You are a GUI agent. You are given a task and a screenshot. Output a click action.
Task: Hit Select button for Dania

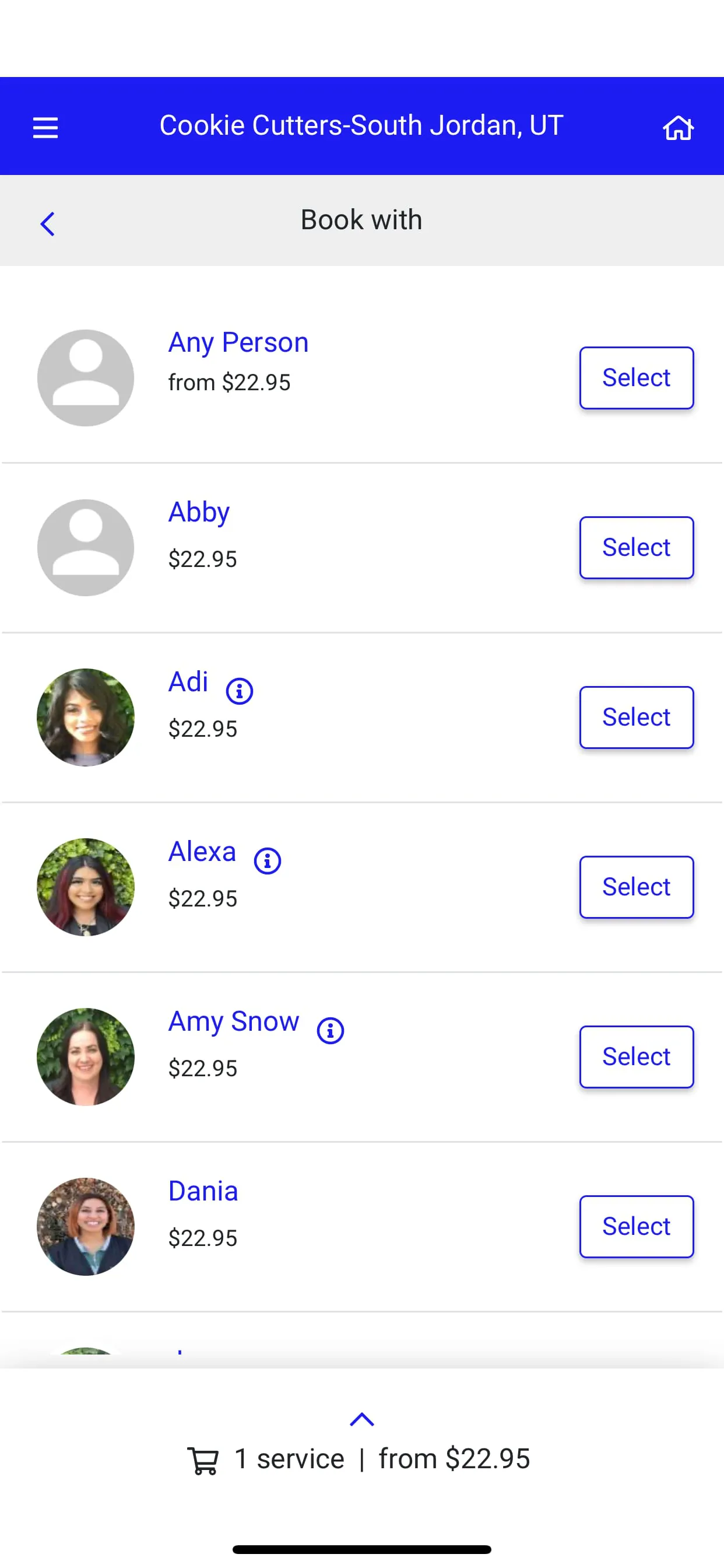[x=636, y=1227]
